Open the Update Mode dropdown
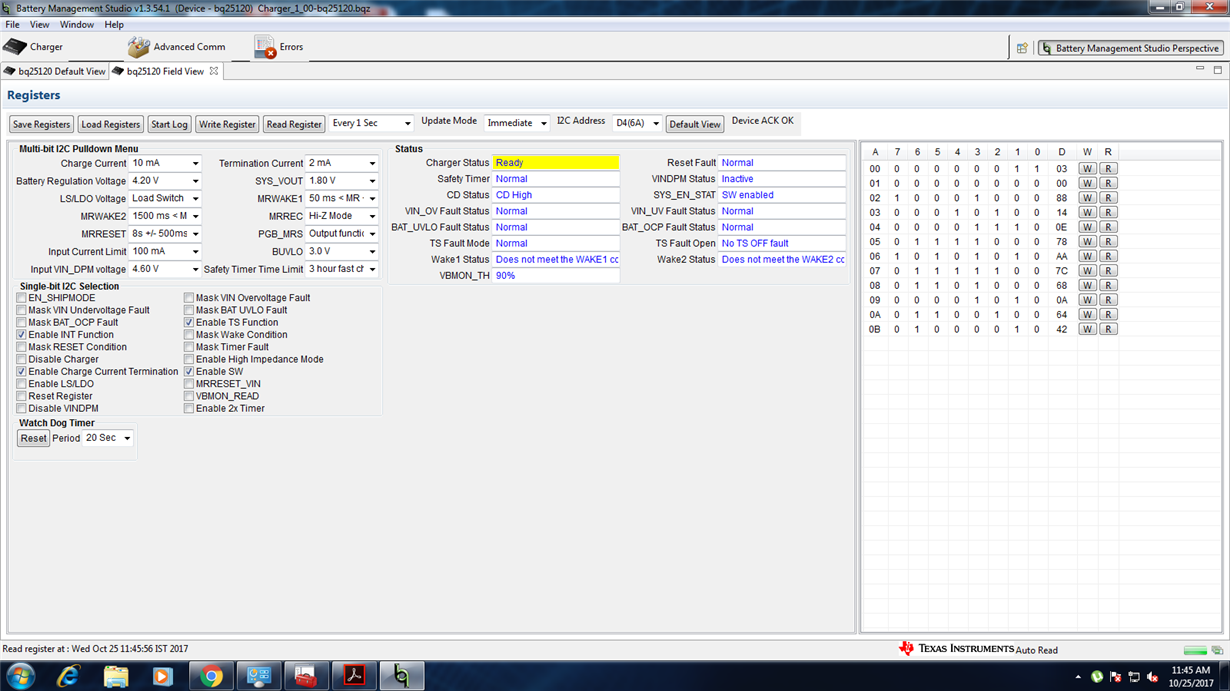The height and width of the screenshot is (691, 1230). coord(517,123)
